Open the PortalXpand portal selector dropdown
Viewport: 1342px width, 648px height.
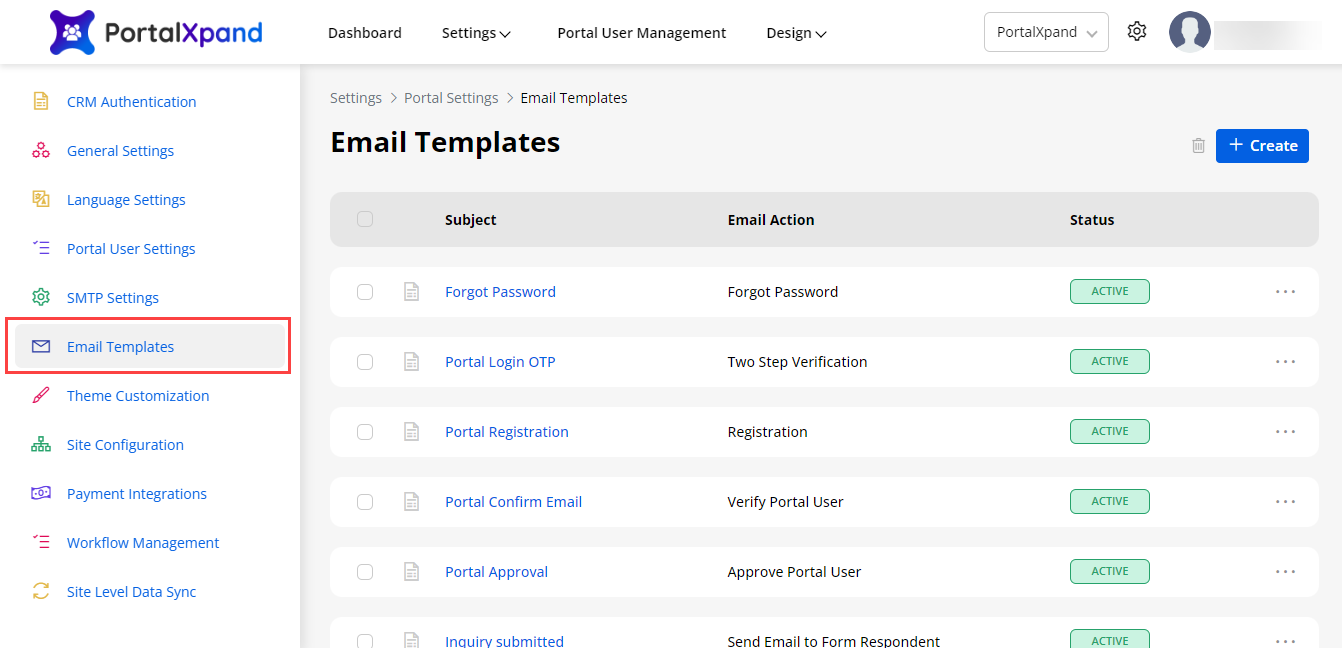click(x=1046, y=32)
